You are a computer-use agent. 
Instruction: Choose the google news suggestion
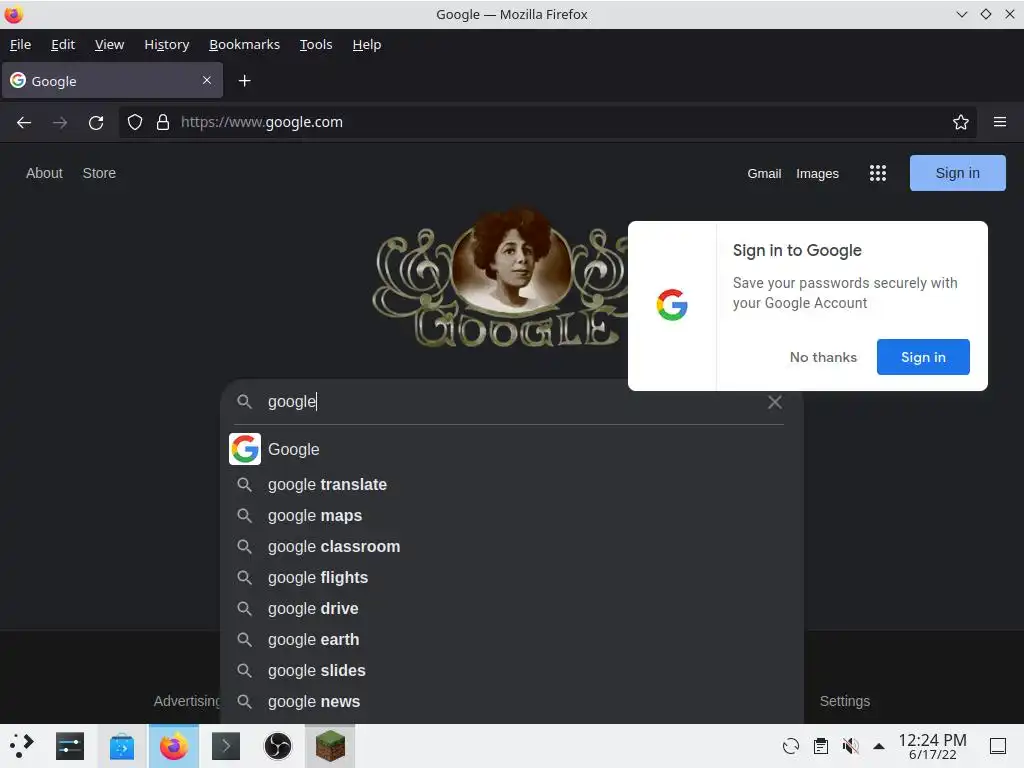pos(512,701)
